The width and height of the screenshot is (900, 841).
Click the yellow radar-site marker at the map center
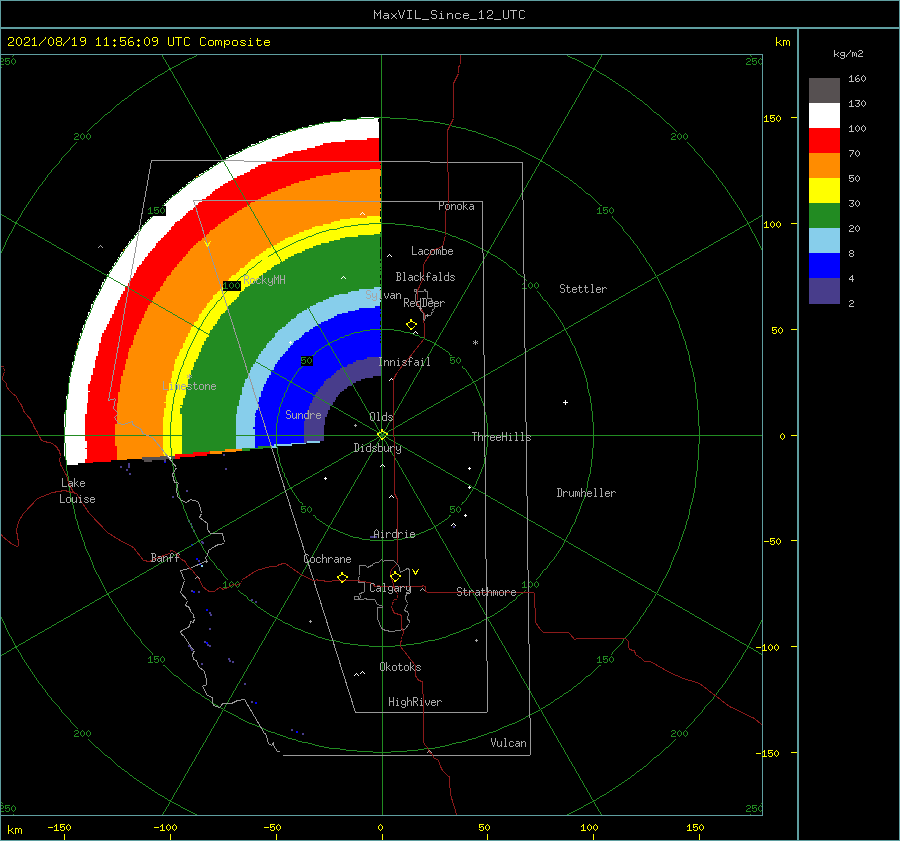click(x=382, y=435)
